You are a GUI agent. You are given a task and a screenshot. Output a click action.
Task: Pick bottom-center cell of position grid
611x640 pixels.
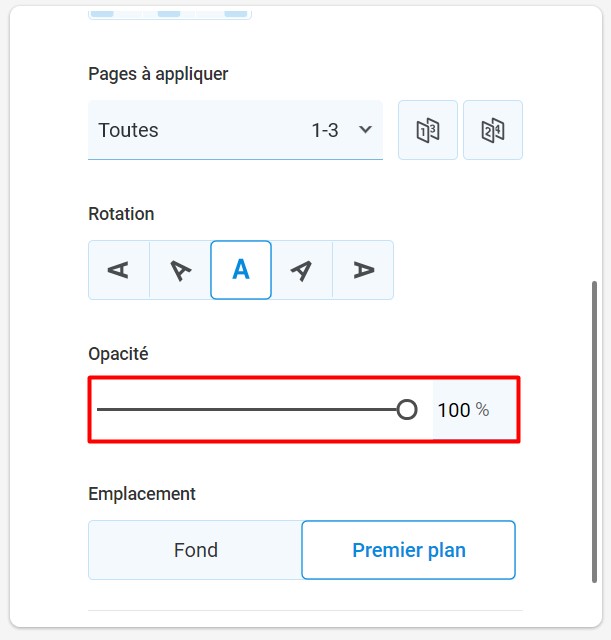169,14
